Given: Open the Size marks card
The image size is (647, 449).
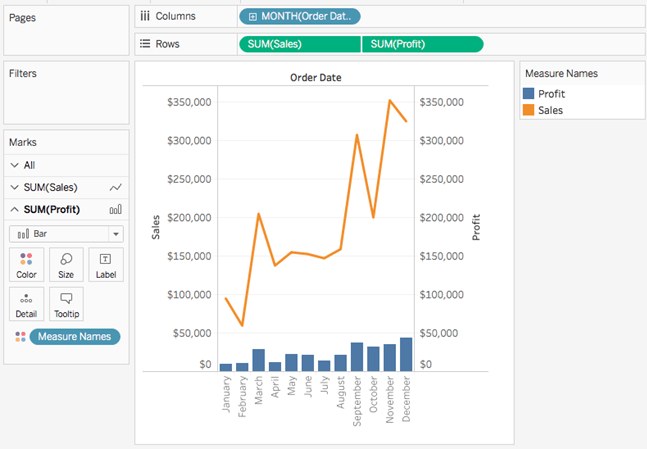Looking at the screenshot, I should (66, 264).
